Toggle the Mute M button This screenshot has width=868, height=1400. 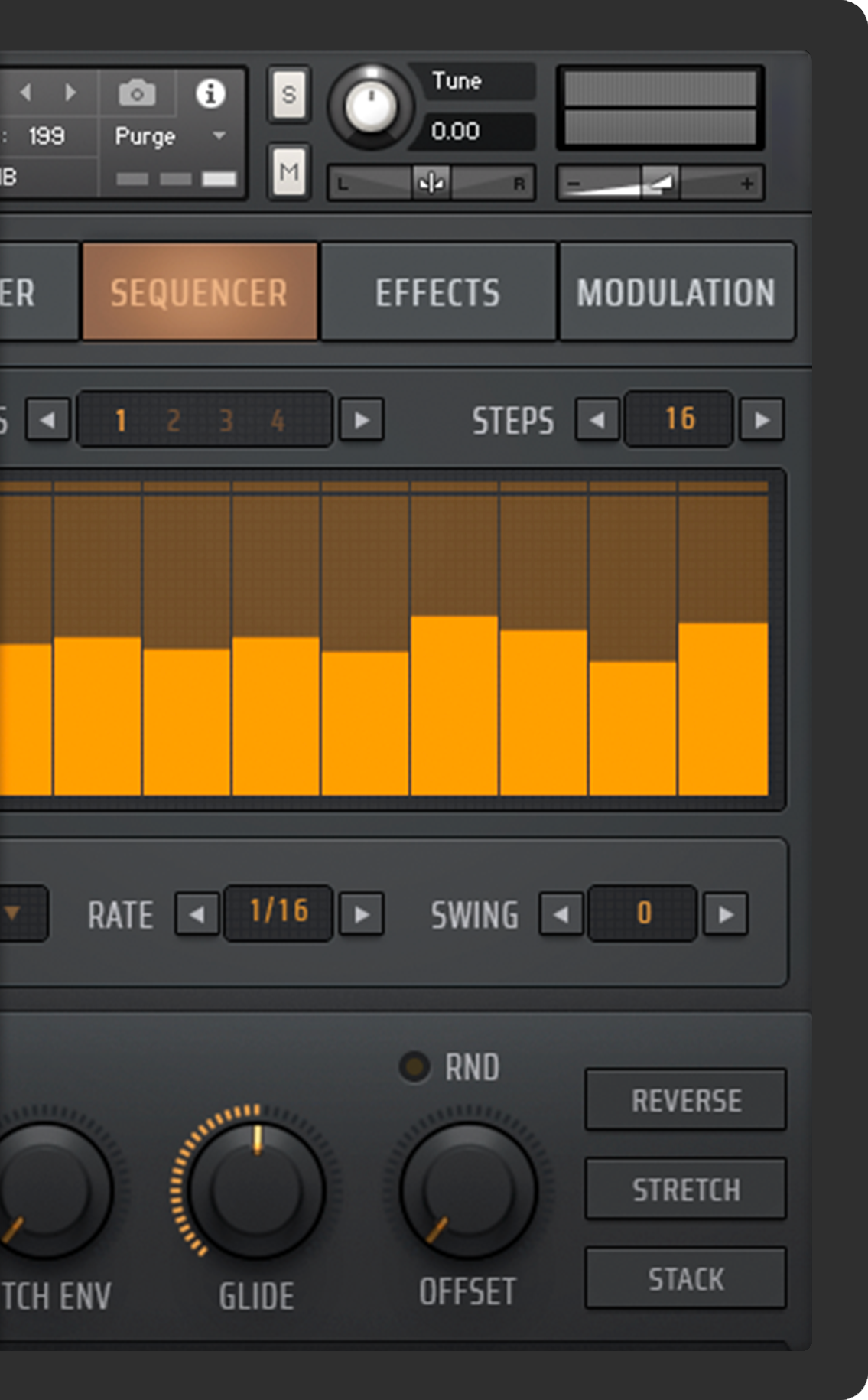(289, 172)
